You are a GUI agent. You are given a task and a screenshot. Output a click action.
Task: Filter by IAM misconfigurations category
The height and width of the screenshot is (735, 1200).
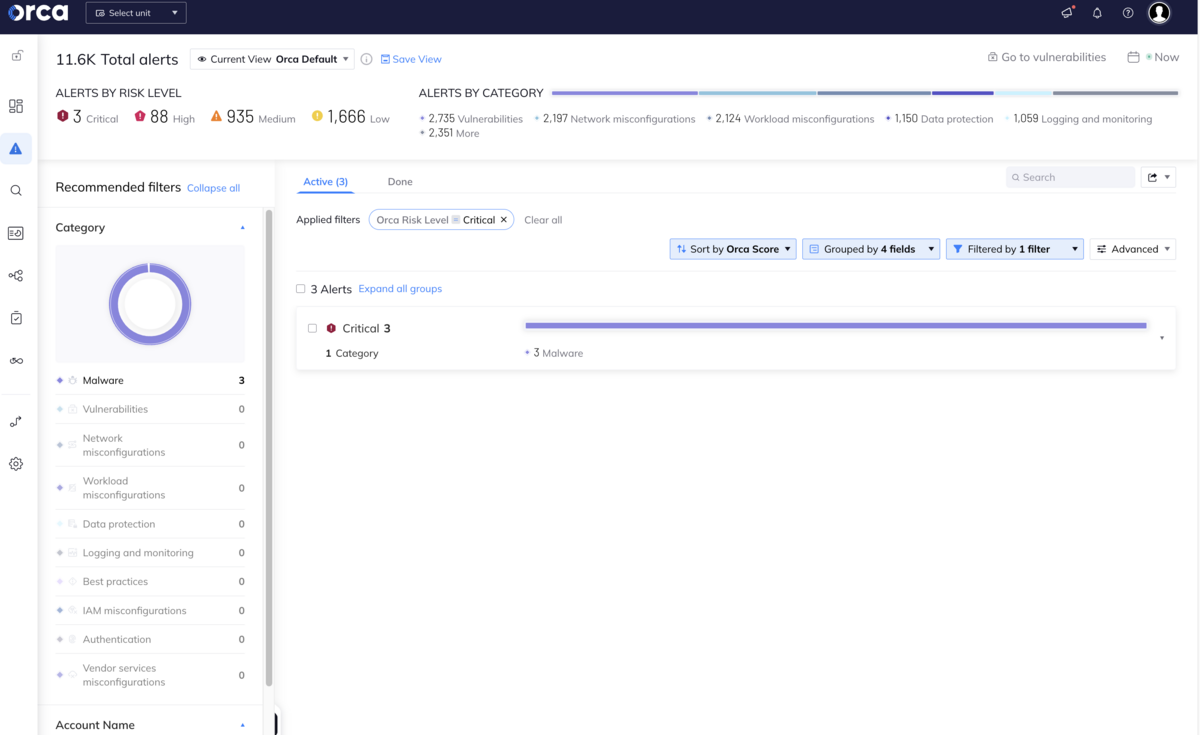150,611
